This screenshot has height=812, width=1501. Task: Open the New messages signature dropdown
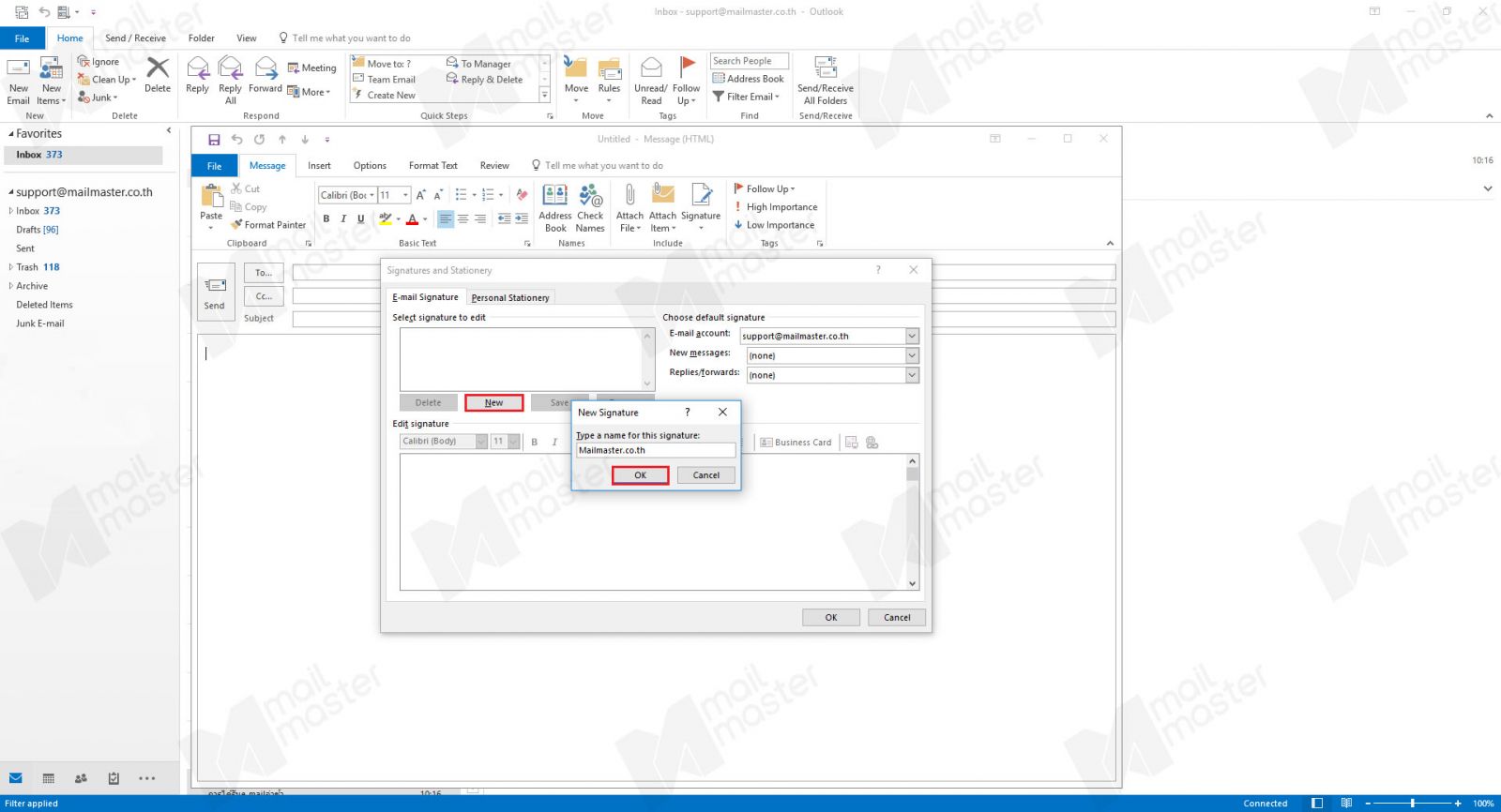[x=911, y=356]
